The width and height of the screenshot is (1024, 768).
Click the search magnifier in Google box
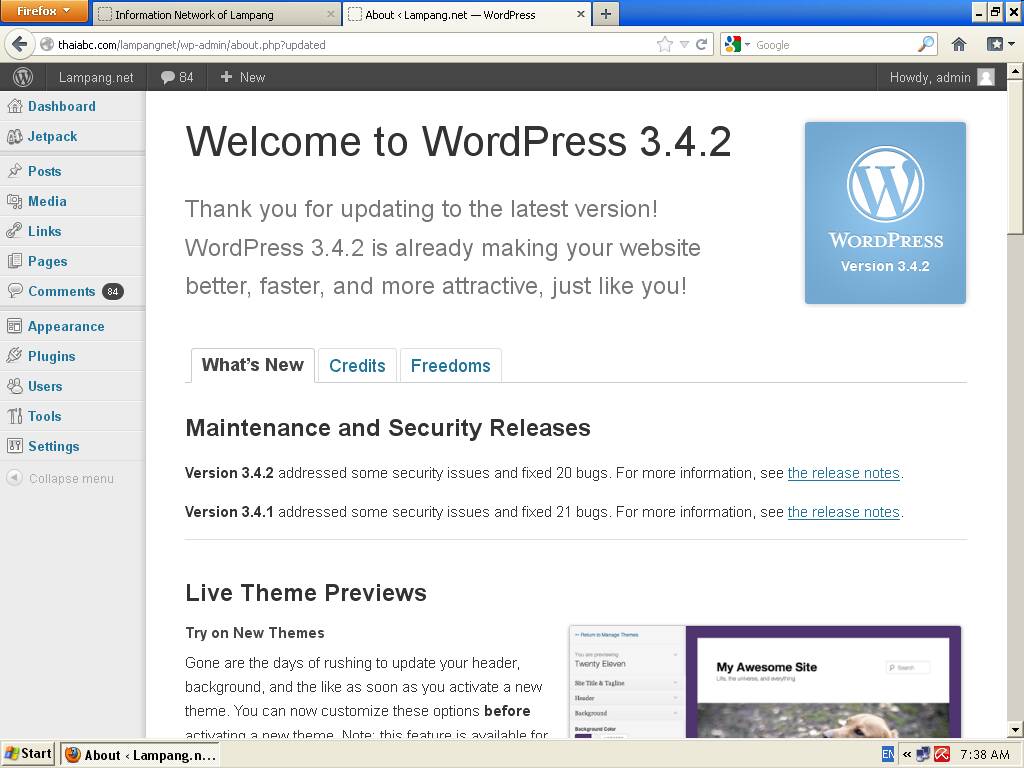[925, 44]
